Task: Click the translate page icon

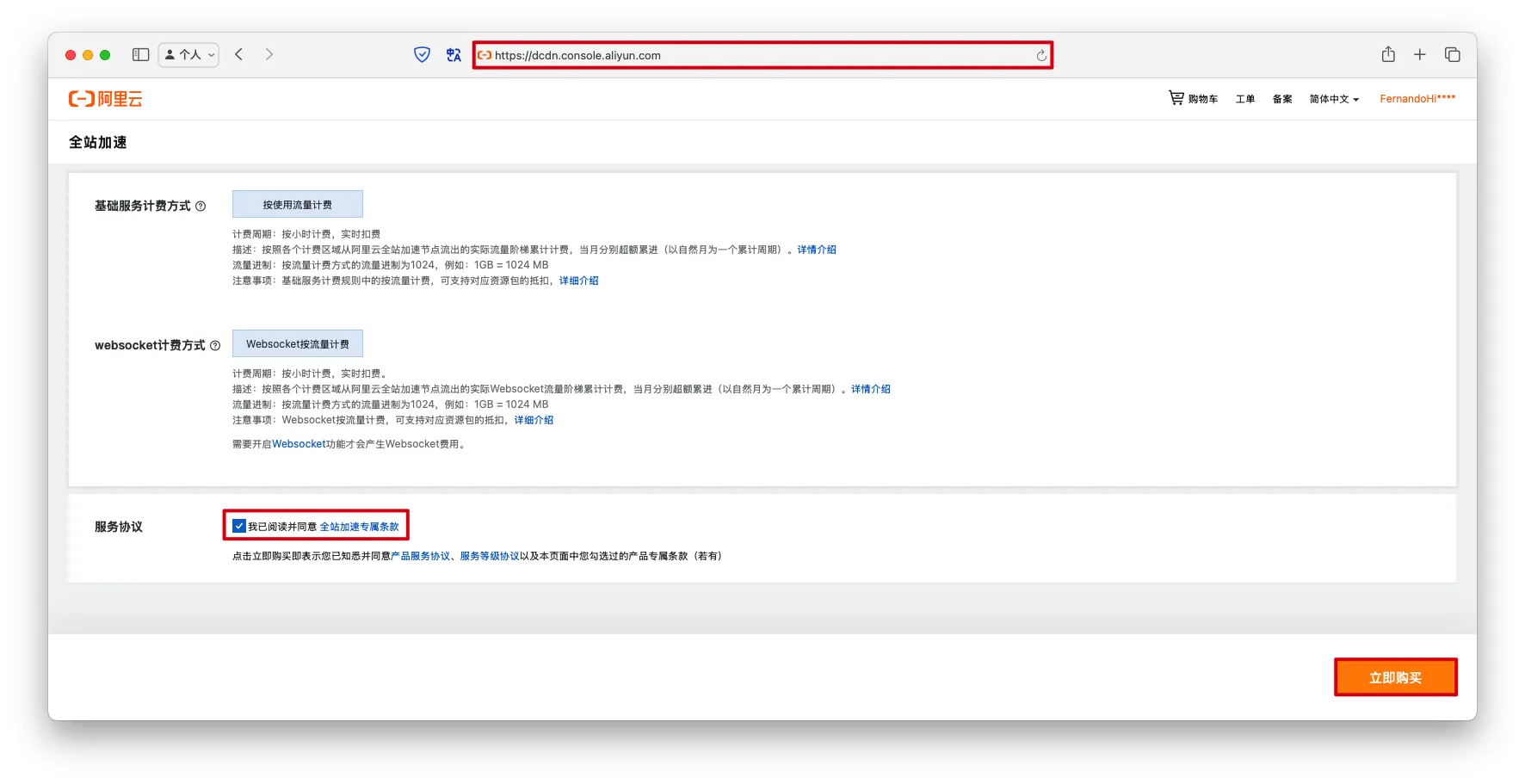Action: [x=454, y=55]
